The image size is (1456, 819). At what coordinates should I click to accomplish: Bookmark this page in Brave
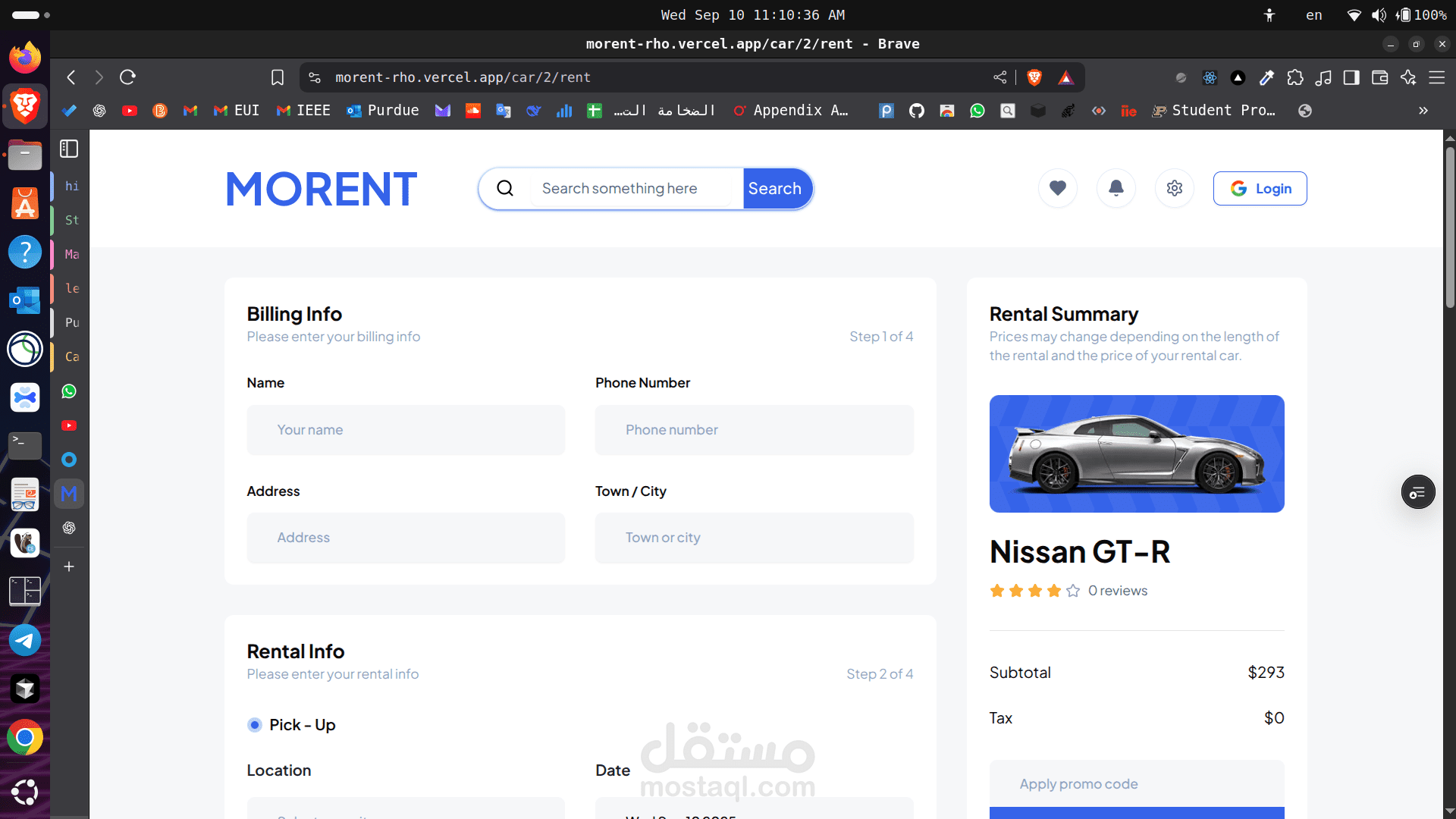point(278,77)
